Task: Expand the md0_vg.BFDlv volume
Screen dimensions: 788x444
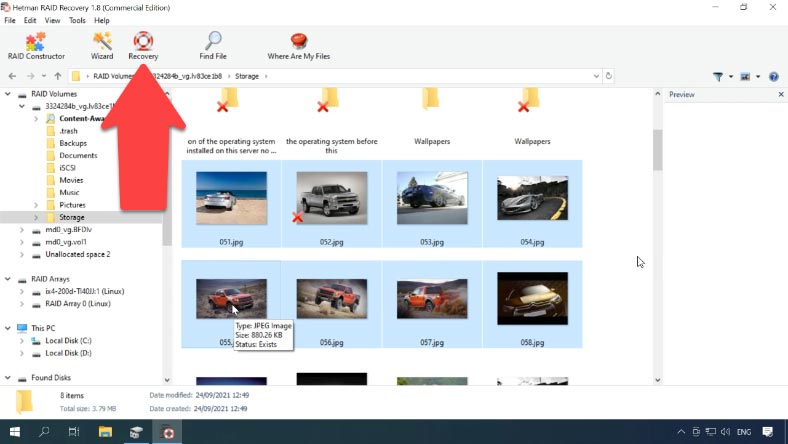Action: pyautogui.click(x=22, y=230)
